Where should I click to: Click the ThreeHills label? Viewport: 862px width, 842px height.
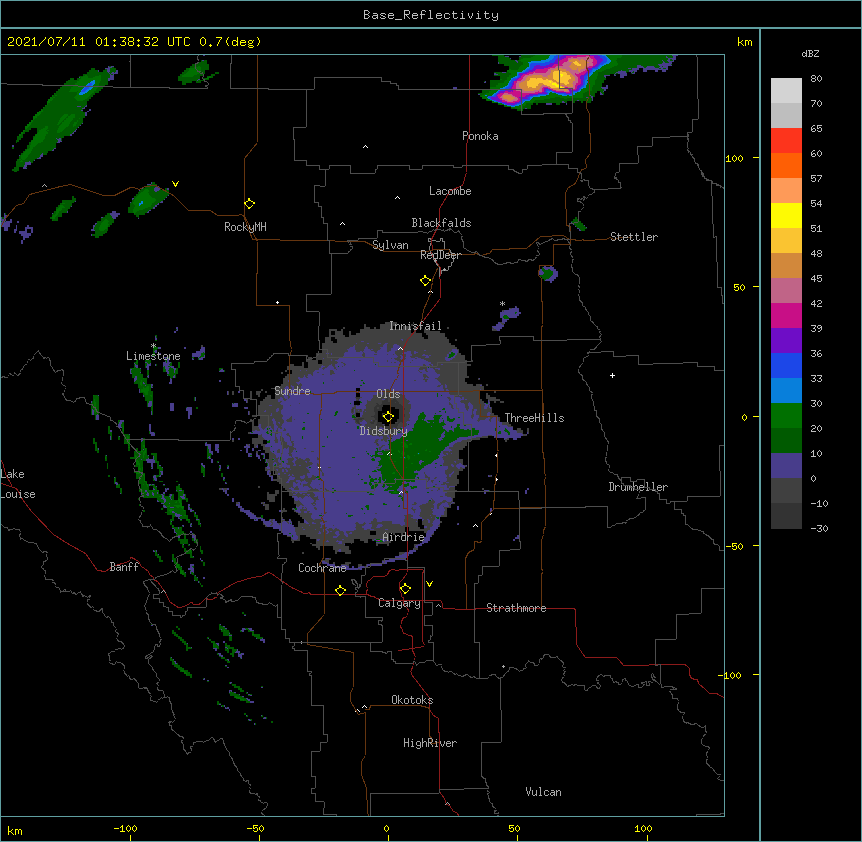click(x=534, y=418)
